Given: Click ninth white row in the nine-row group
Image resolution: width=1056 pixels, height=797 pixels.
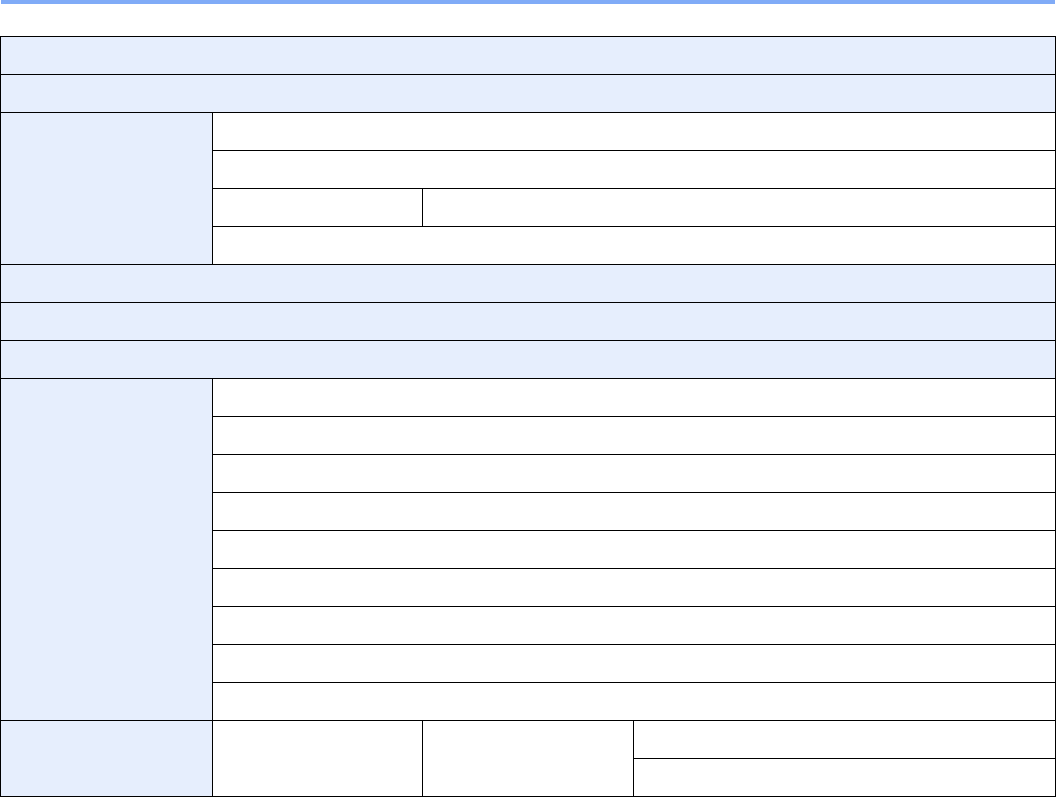Looking at the screenshot, I should click(633, 701).
